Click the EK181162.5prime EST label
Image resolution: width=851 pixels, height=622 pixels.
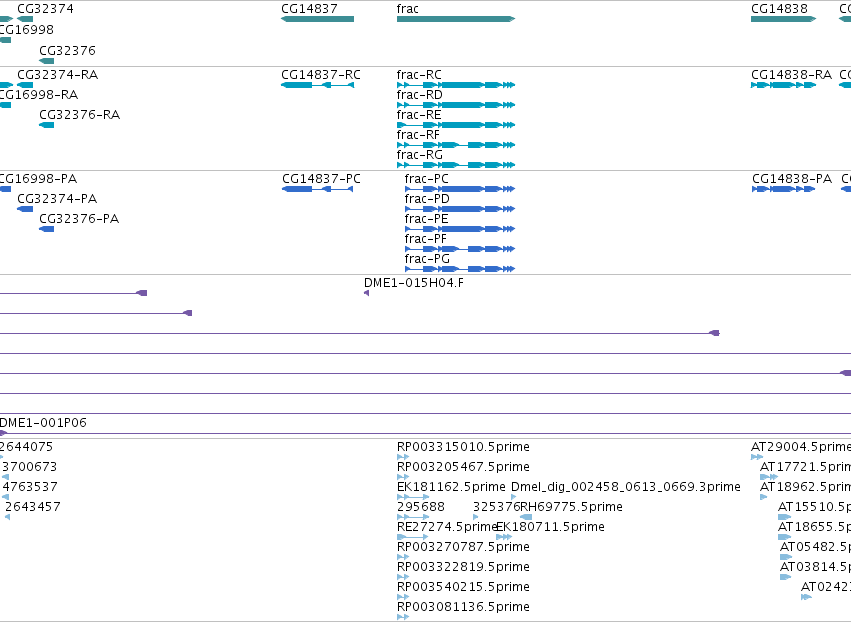[x=451, y=487]
